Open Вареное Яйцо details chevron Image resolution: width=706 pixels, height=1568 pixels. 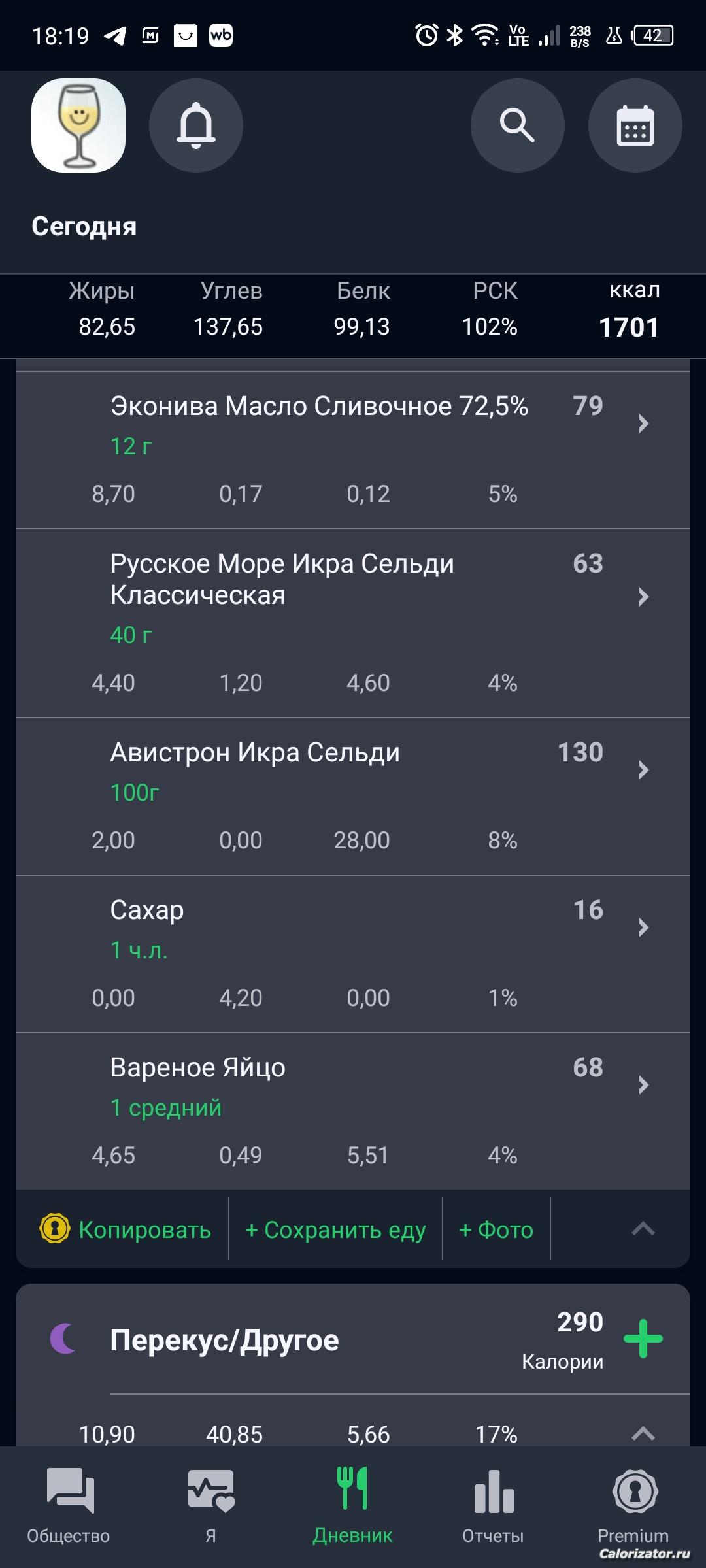(643, 1085)
